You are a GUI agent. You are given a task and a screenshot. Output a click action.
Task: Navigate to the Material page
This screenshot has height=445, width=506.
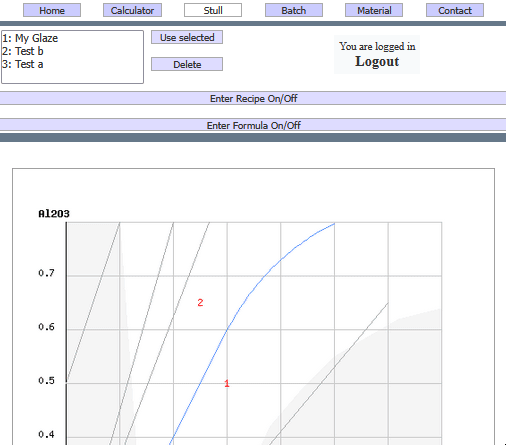tap(374, 10)
